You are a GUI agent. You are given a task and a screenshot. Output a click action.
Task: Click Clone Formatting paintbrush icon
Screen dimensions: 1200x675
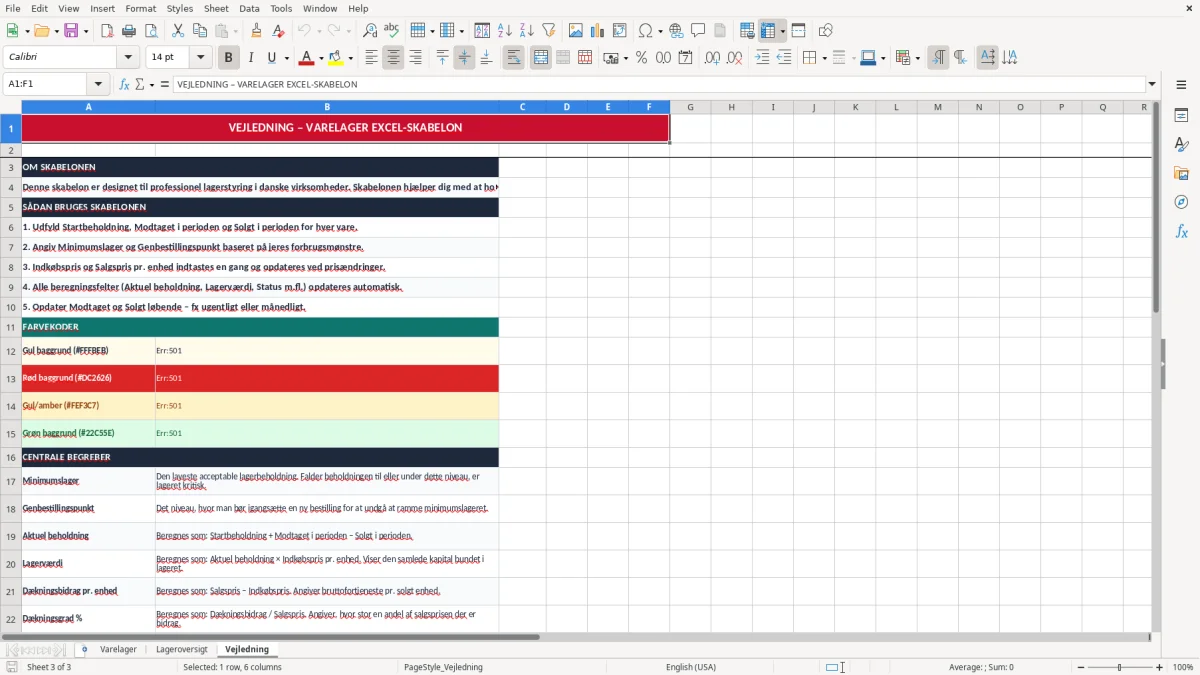pyautogui.click(x=256, y=31)
